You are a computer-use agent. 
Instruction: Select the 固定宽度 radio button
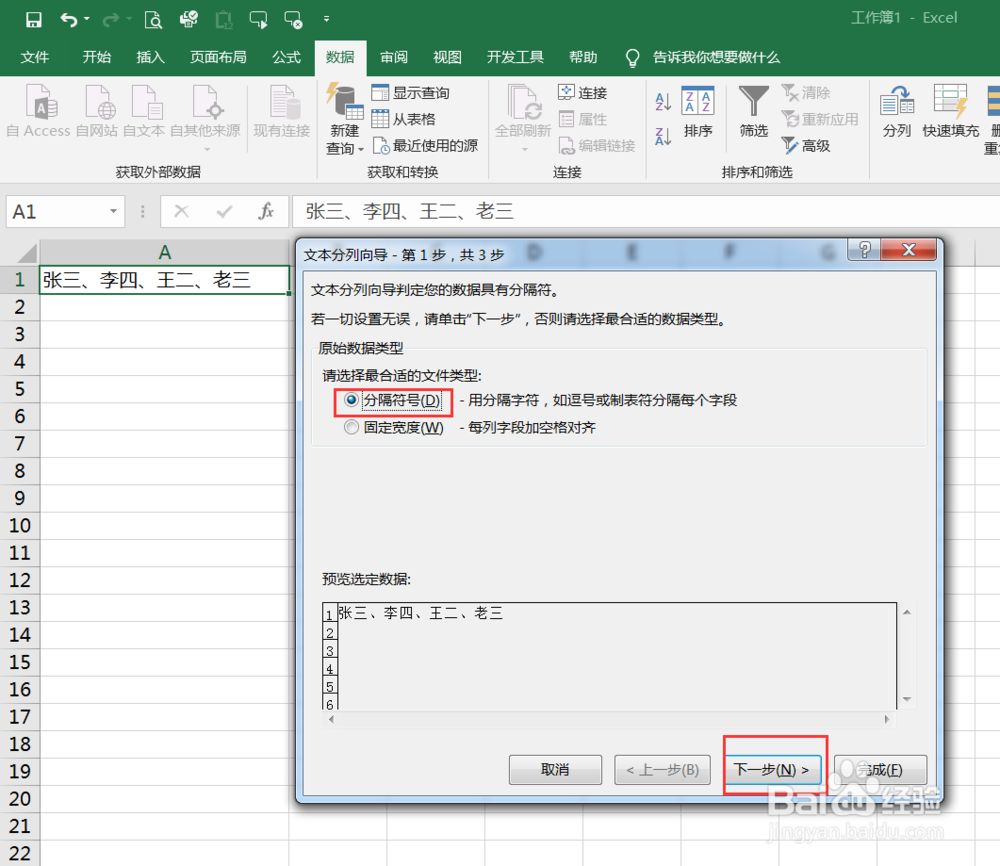coord(351,426)
